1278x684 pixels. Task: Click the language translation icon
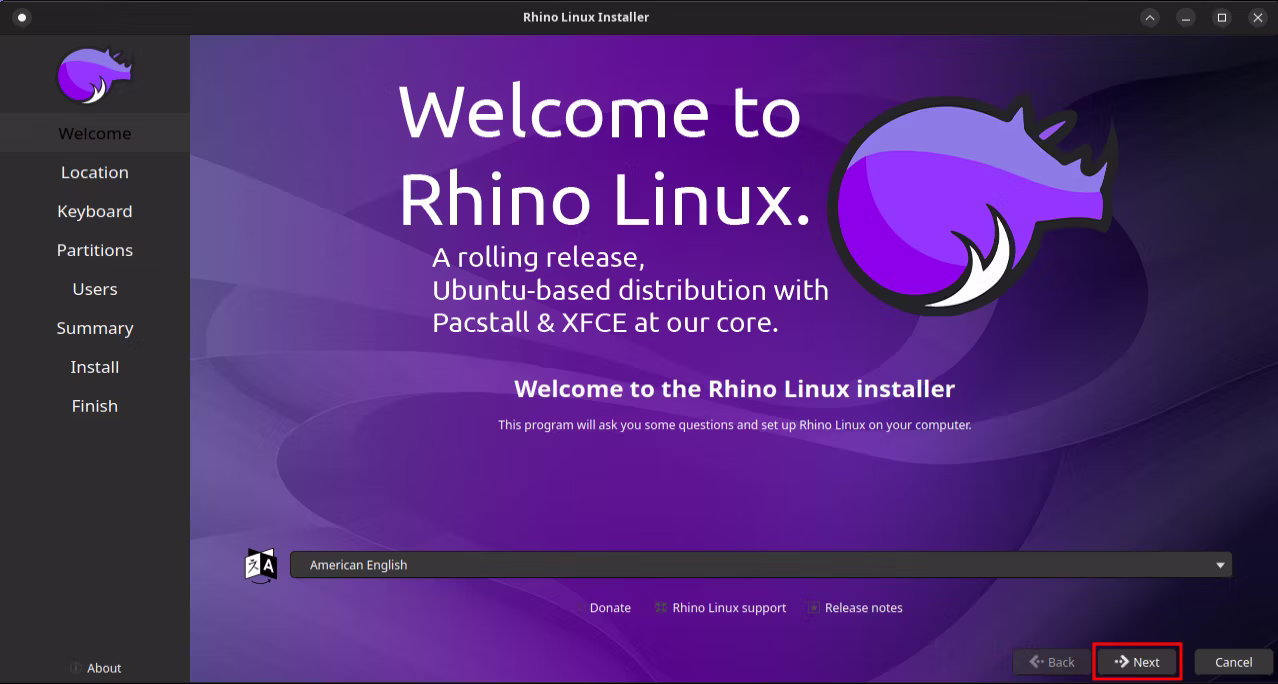(x=260, y=565)
